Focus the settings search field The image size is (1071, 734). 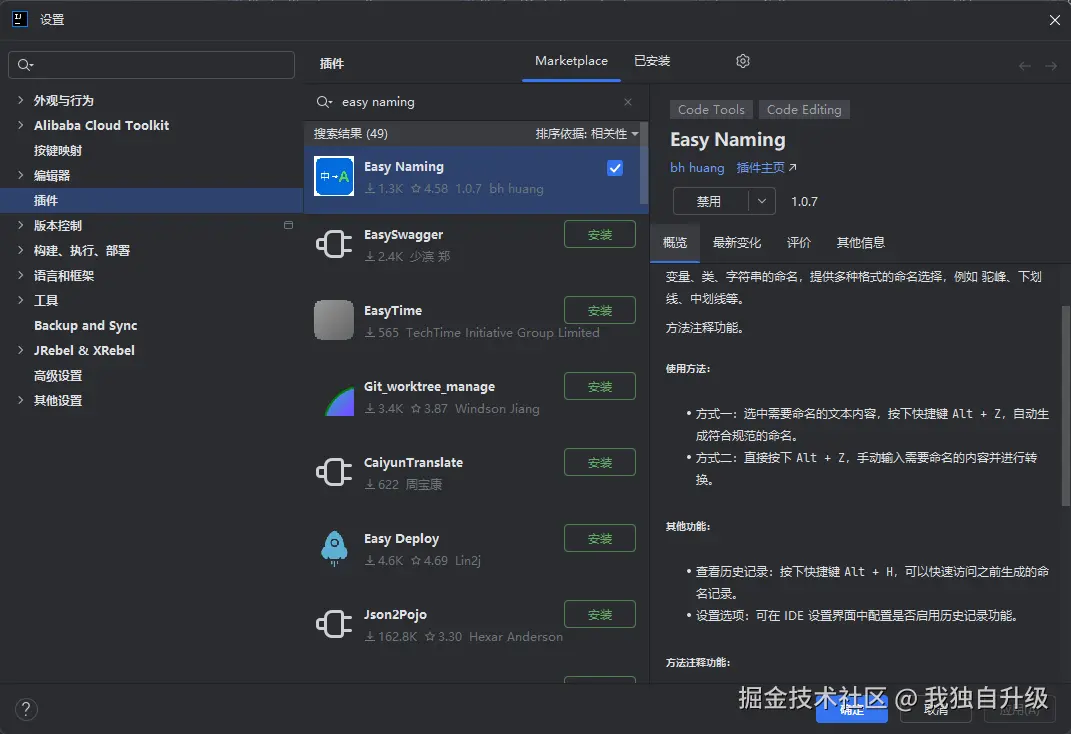[152, 65]
